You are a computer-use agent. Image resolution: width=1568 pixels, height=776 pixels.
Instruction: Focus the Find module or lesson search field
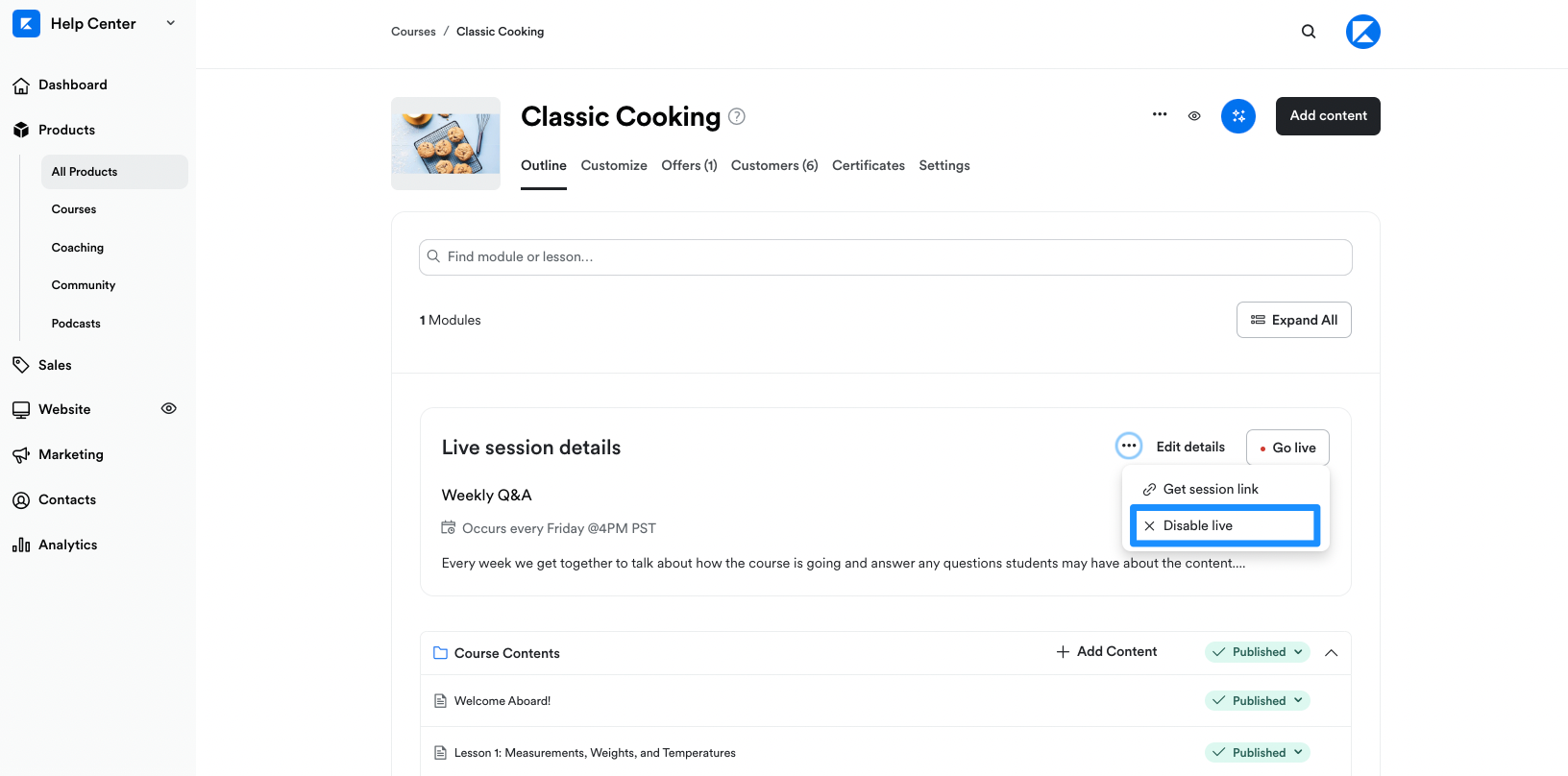coord(886,257)
